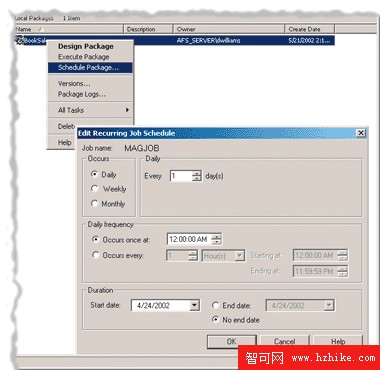Choose Execute Package from the context menu
This screenshot has width=380, height=370.
[83, 57]
